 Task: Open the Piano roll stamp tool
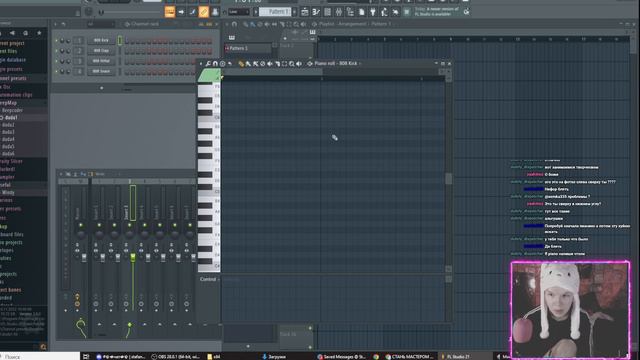(x=222, y=64)
